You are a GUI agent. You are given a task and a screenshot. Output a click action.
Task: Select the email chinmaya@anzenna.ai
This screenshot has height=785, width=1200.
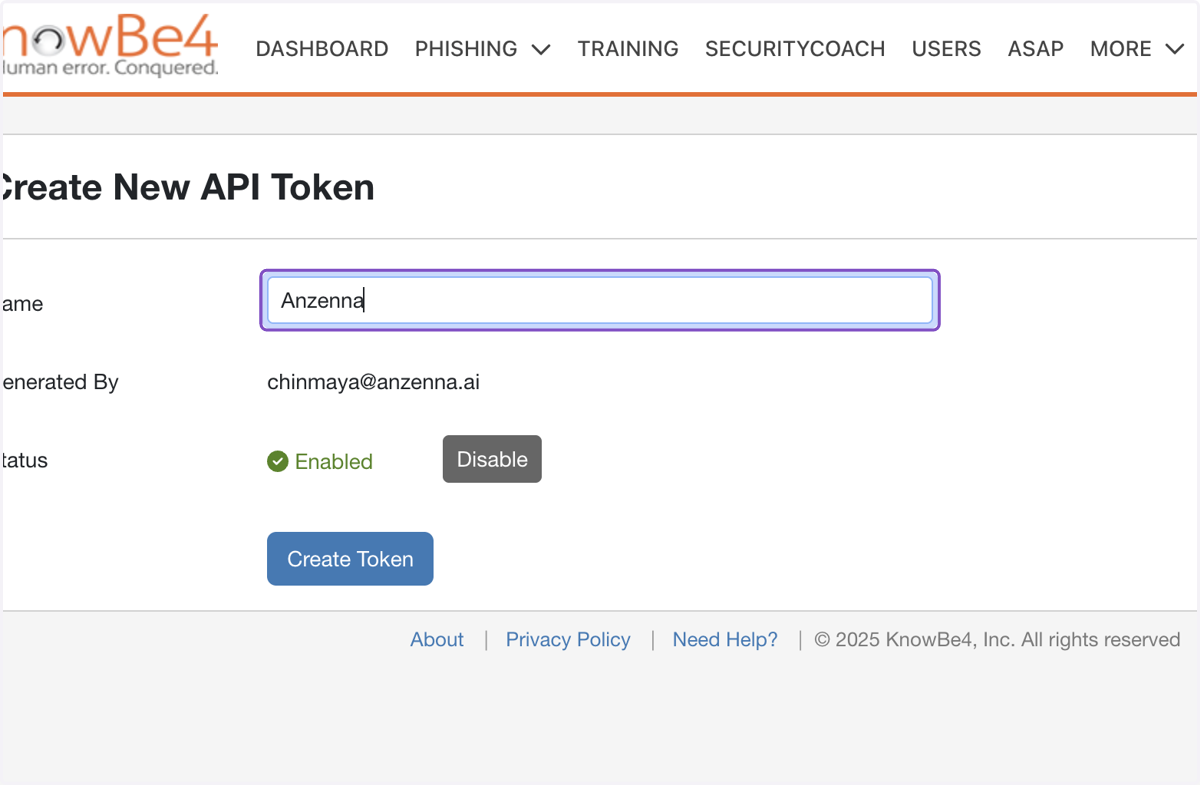373,382
